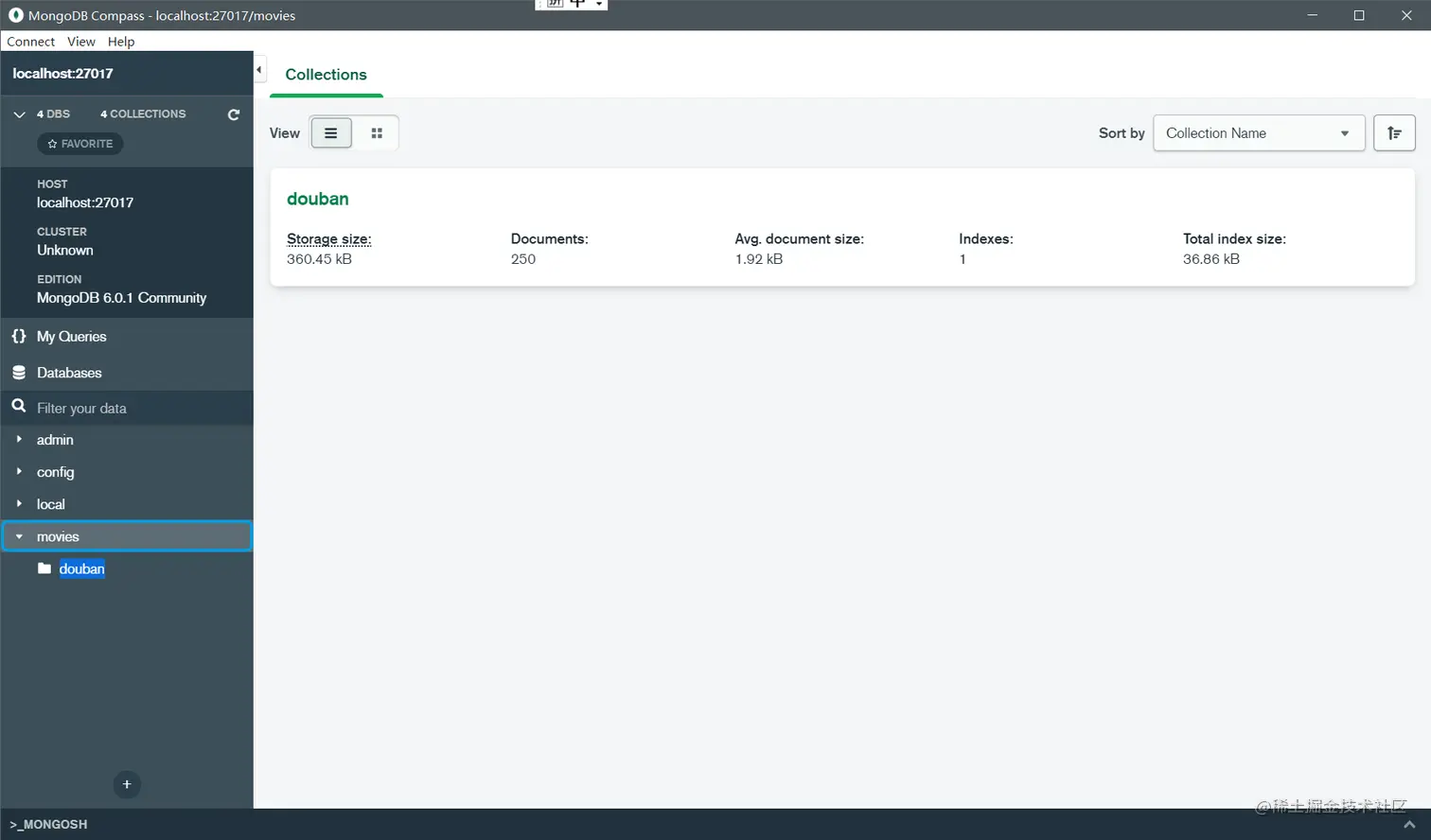Click the Favorite button
The height and width of the screenshot is (840, 1431).
point(80,144)
